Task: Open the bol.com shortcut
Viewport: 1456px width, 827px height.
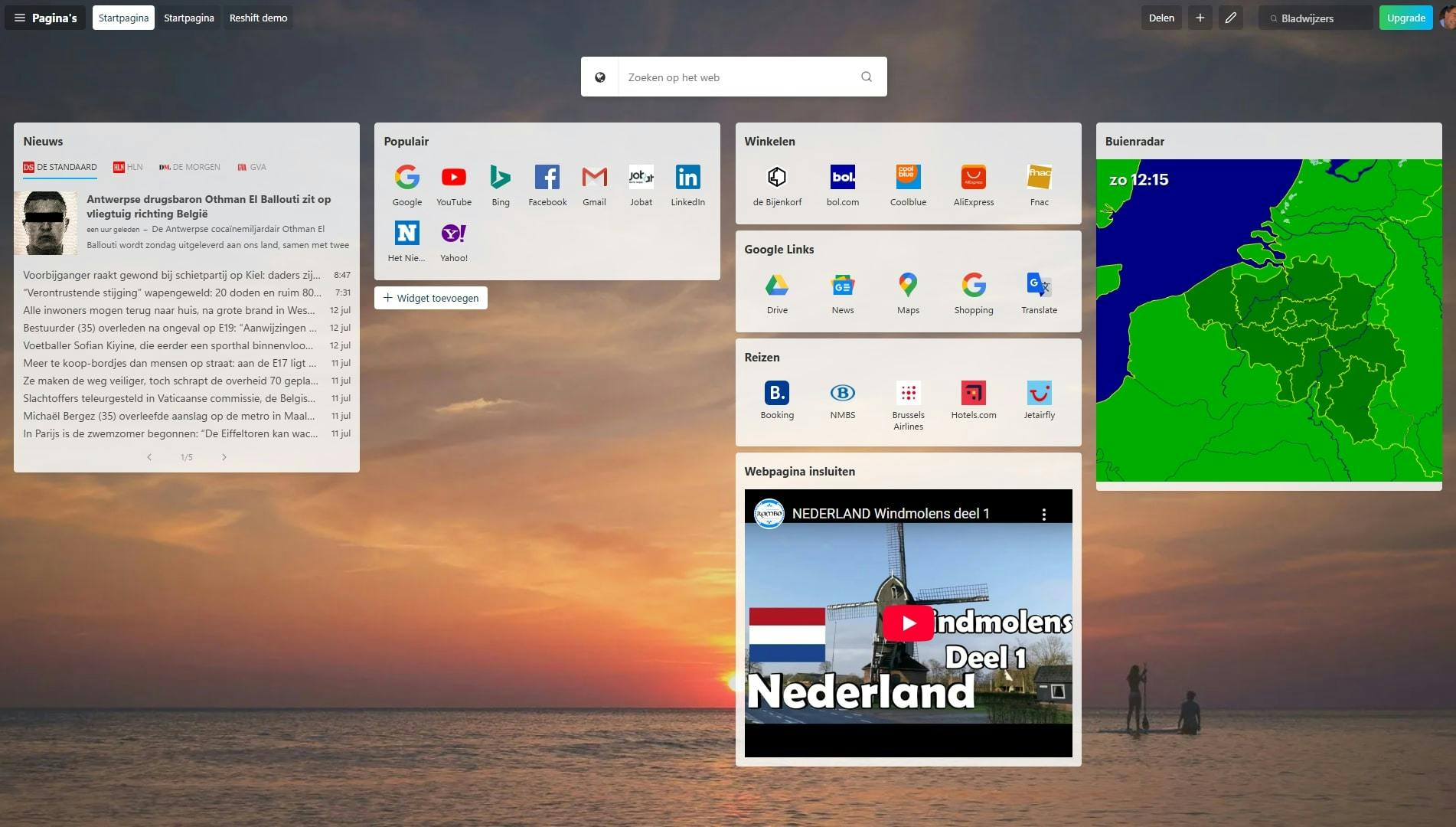Action: click(843, 184)
